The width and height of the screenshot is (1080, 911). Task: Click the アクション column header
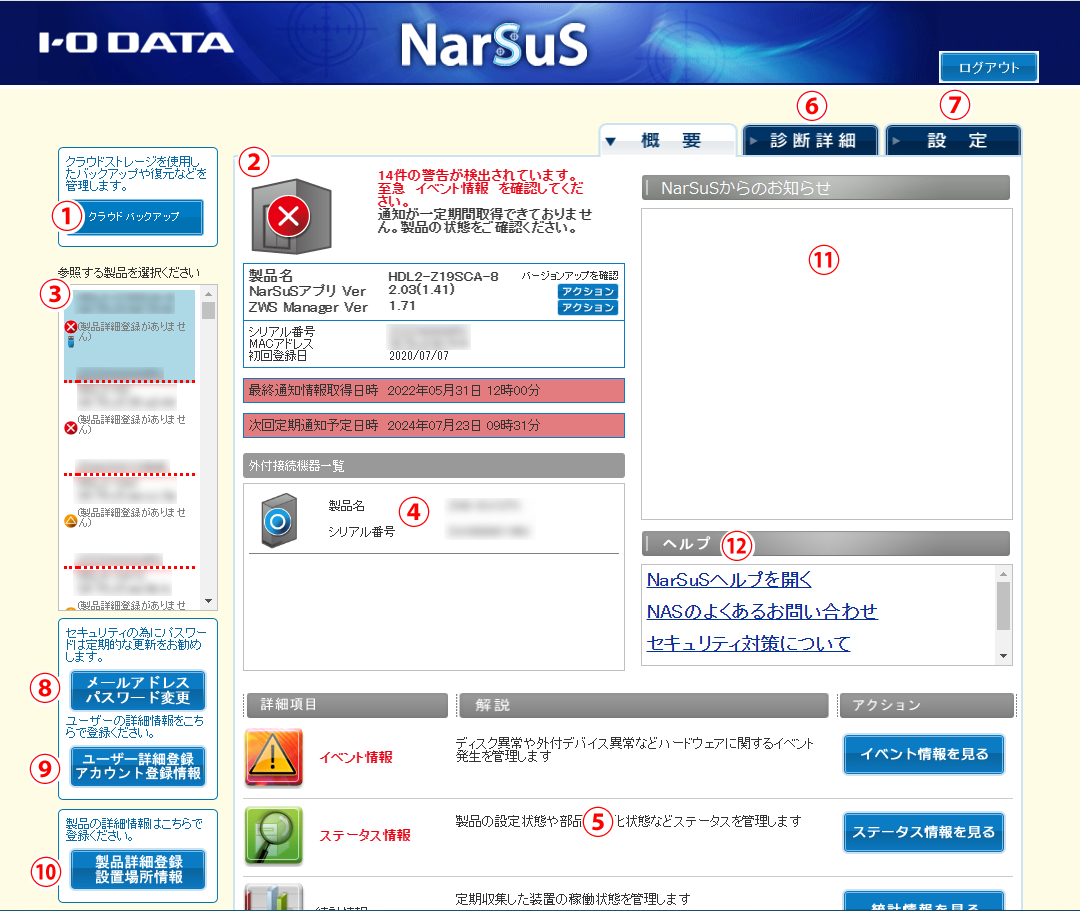pos(926,705)
